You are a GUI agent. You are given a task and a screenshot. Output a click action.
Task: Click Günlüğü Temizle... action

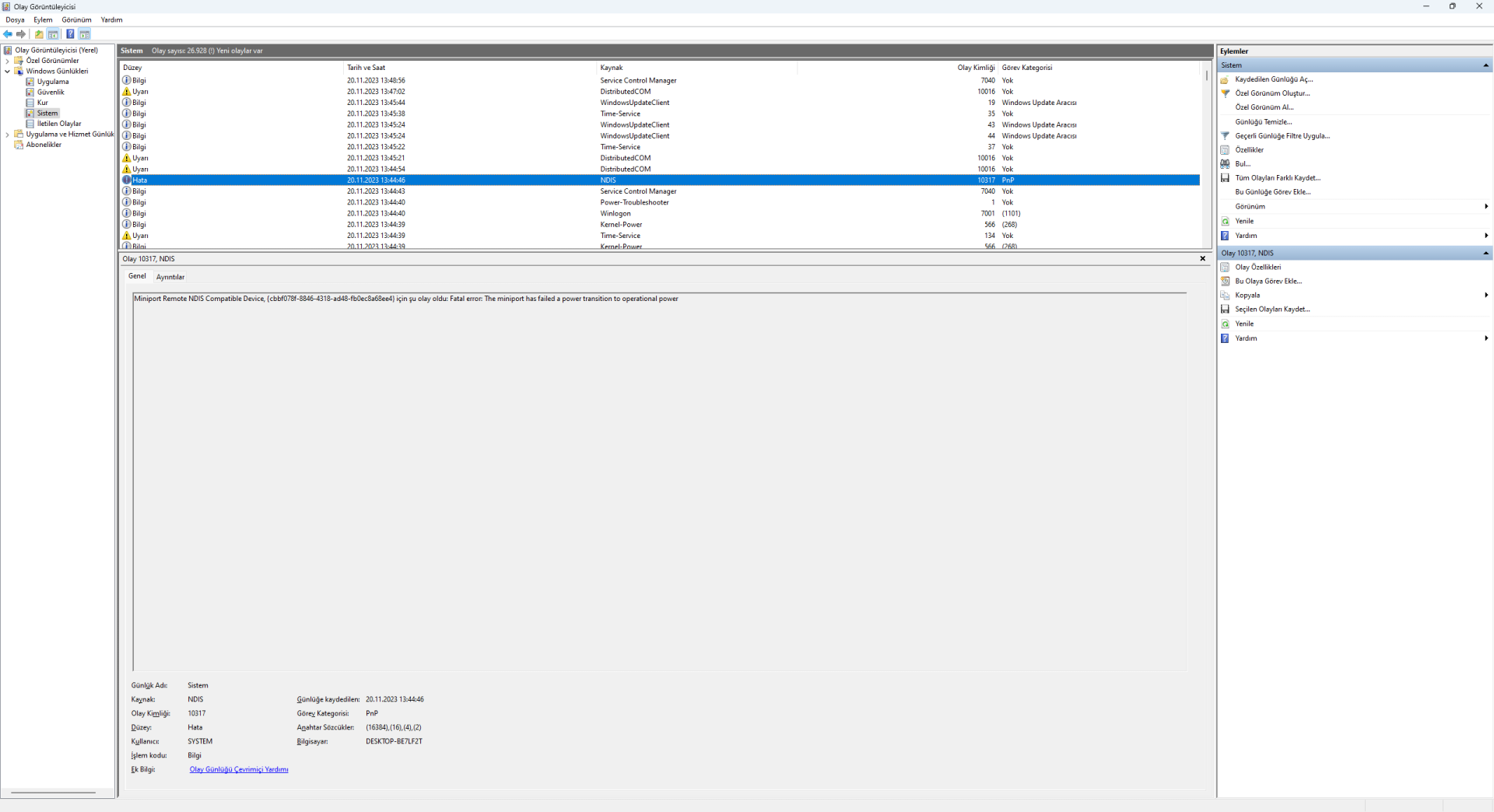click(1264, 122)
